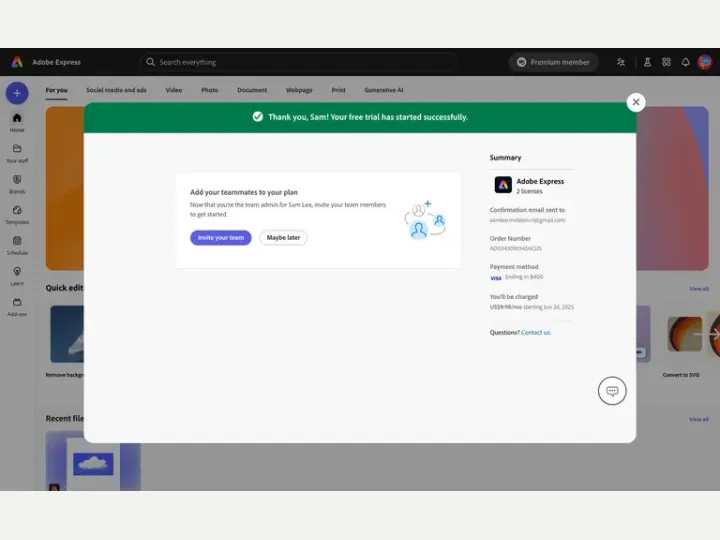This screenshot has width=720, height=540.
Task: Select the Generative AI tab
Action: 384,90
